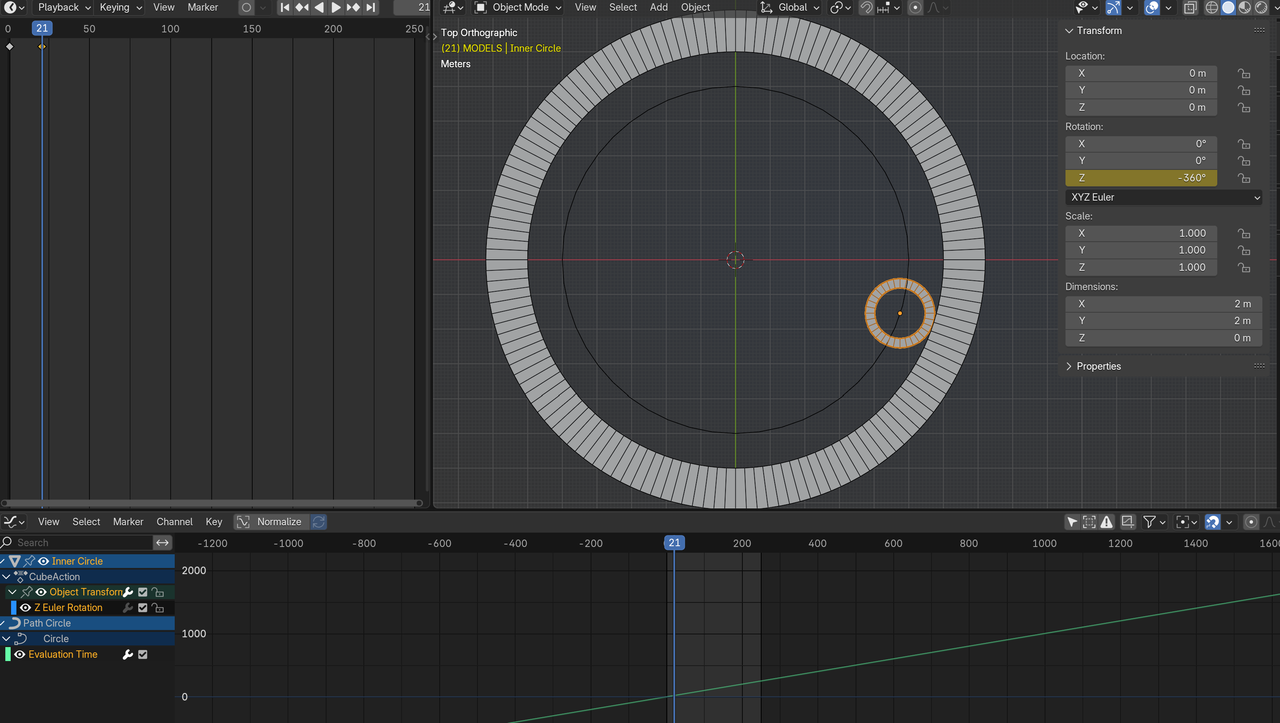This screenshot has width=1280, height=723.
Task: Toggle X-ray view icon
Action: (x=1190, y=7)
